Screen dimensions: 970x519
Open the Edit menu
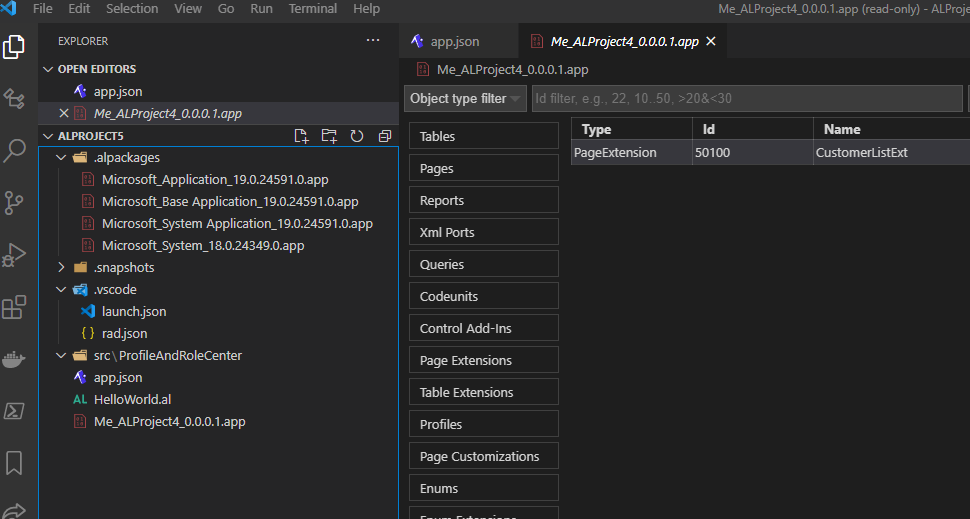pyautogui.click(x=79, y=9)
